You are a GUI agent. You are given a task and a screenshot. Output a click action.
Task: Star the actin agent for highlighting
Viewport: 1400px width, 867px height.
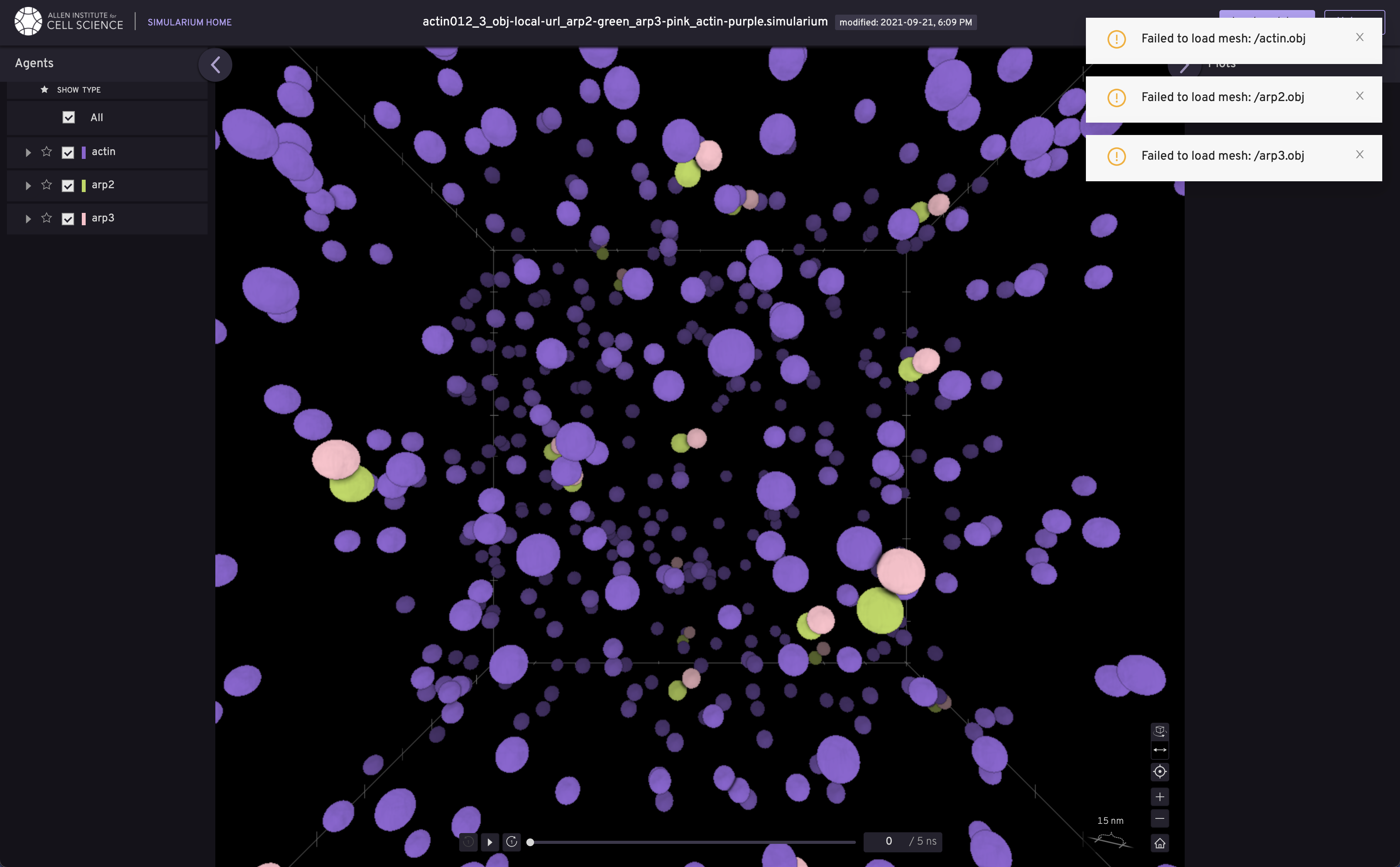pyautogui.click(x=46, y=152)
